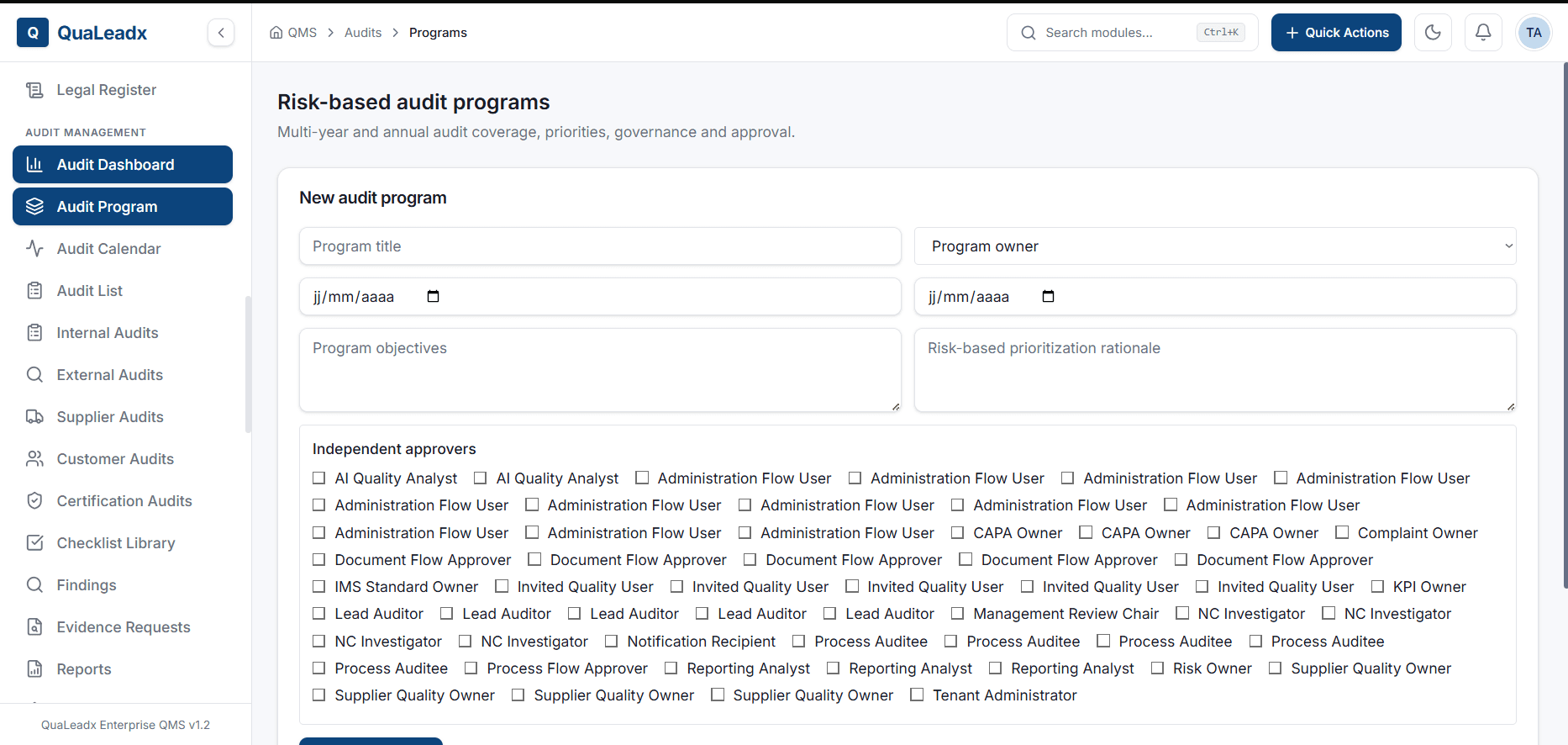The image size is (1568, 745).
Task: Click the QuaLeadx brand name
Action: [103, 33]
